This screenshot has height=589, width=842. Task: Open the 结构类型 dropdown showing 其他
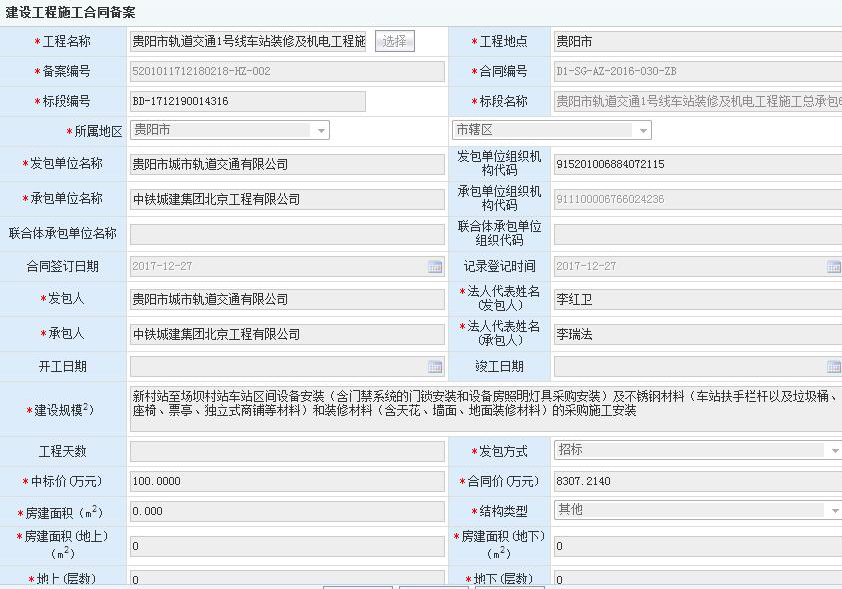point(834,510)
